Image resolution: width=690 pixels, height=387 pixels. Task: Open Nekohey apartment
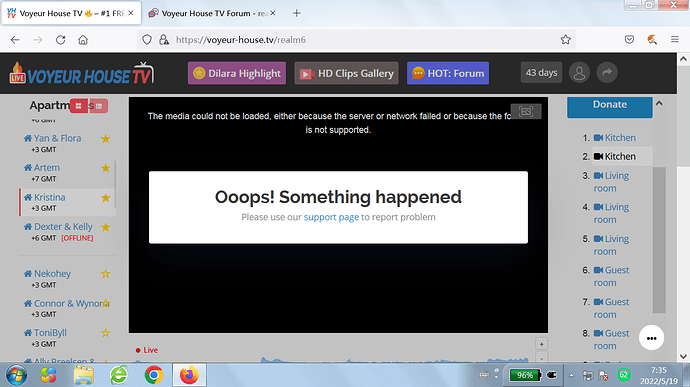pyautogui.click(x=52, y=273)
